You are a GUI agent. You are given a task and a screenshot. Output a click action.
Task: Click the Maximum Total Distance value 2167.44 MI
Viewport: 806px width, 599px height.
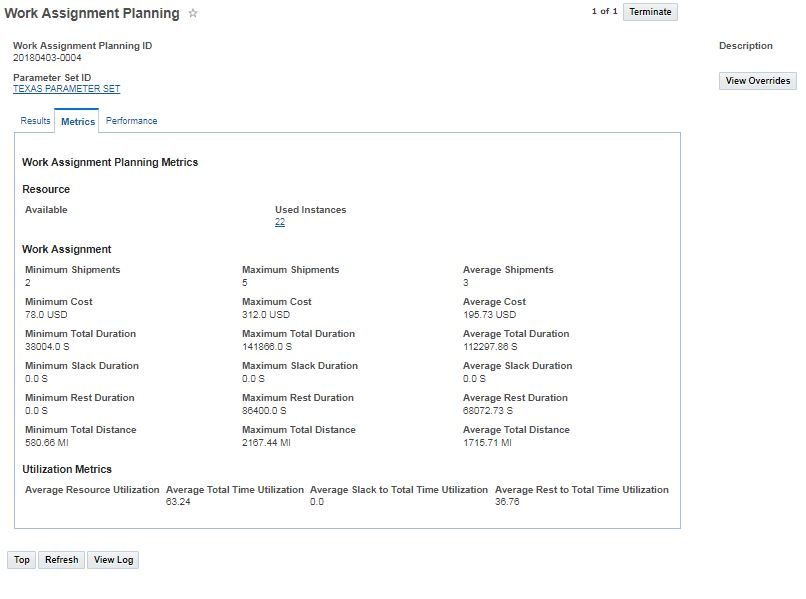[266, 443]
